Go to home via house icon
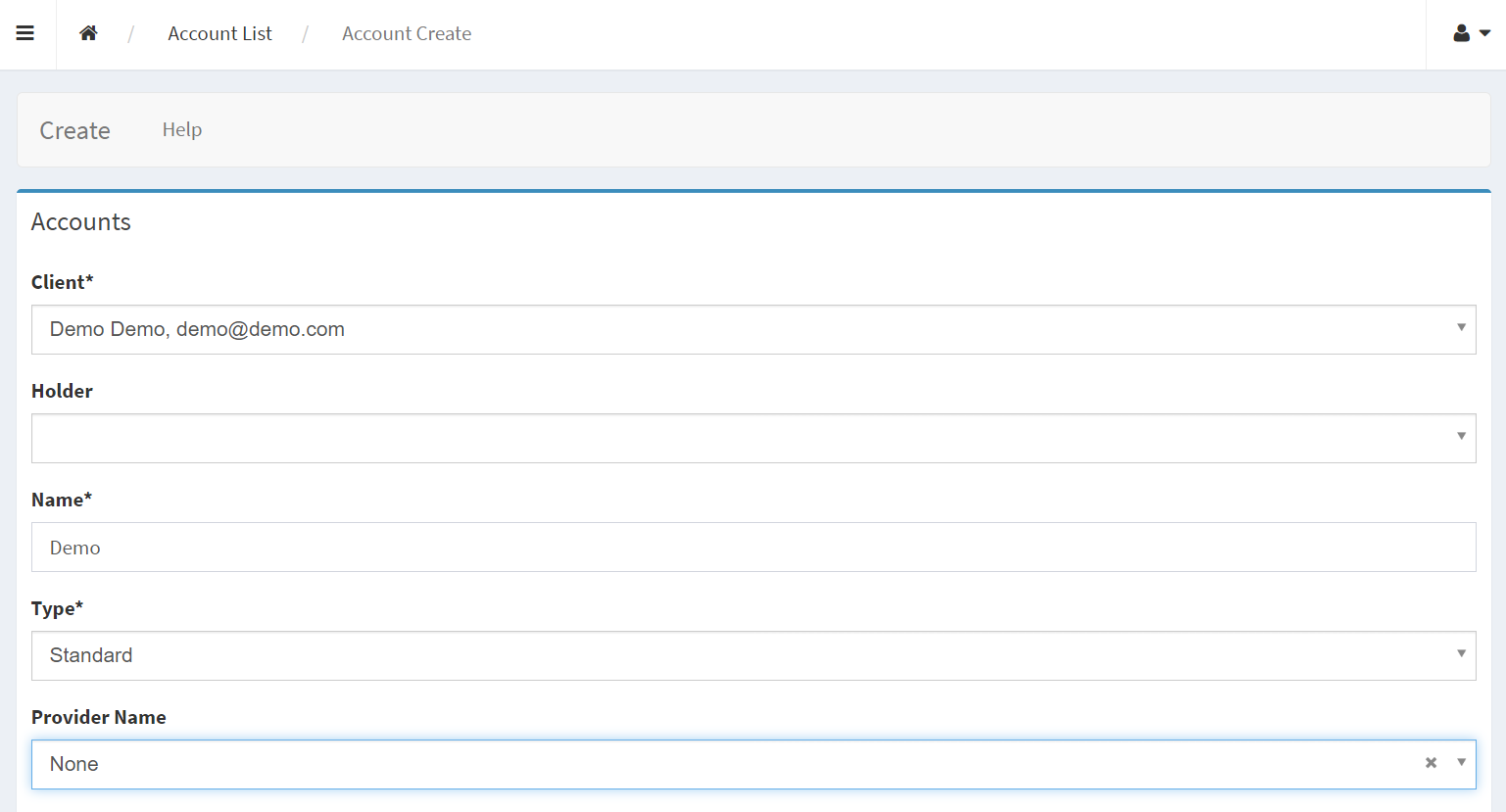1506x812 pixels. 88,33
